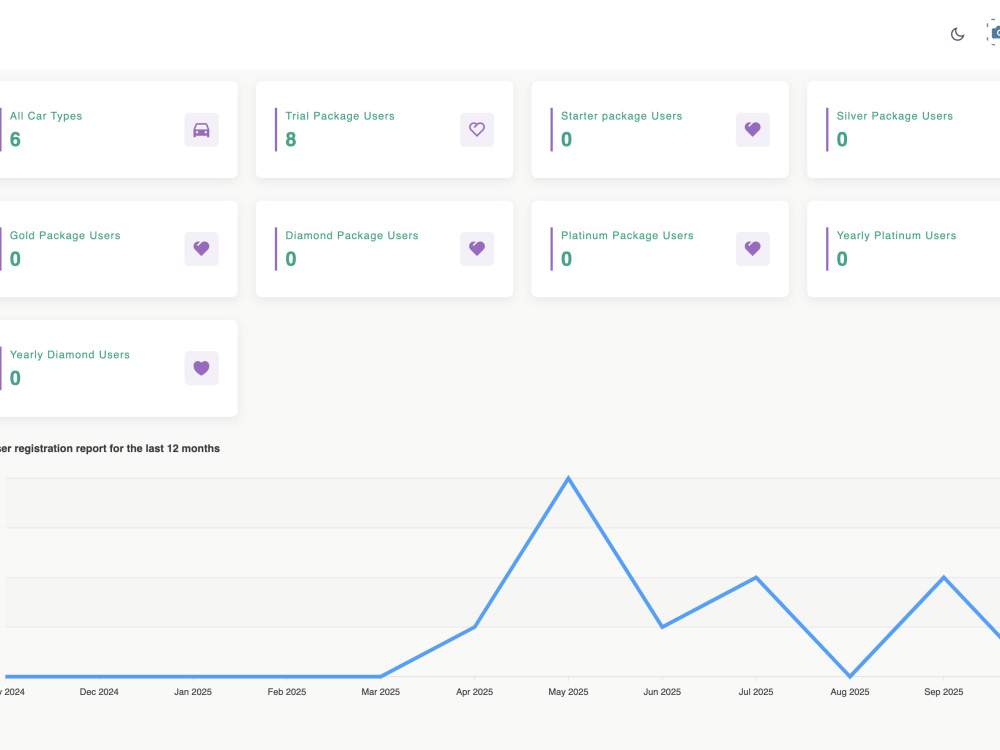Click the heart icon for Starter package Users

[753, 129]
